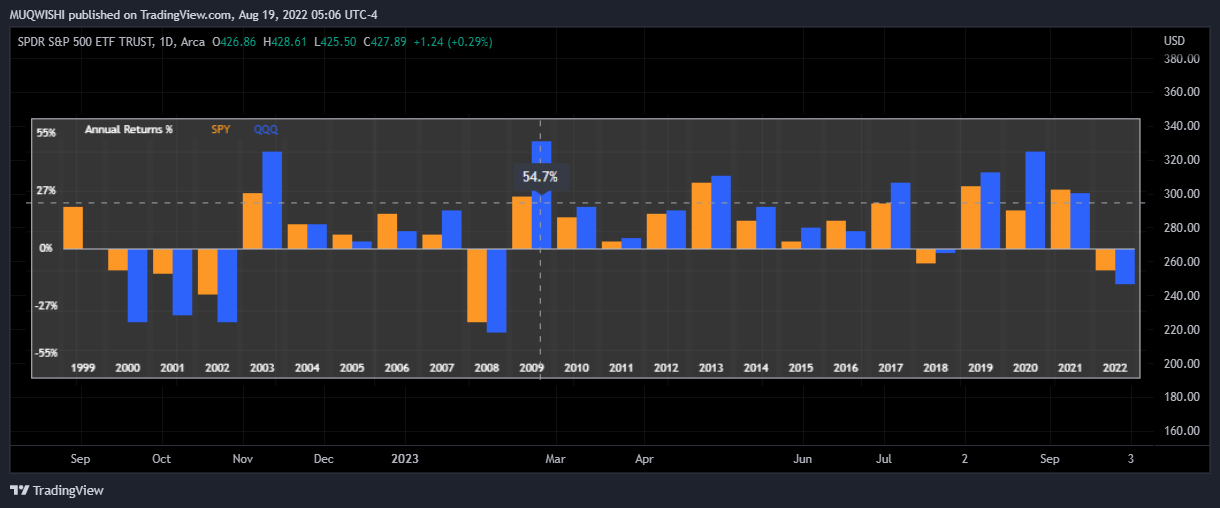Image resolution: width=1220 pixels, height=508 pixels.
Task: Click the Apr label on time axis
Action: (644, 460)
